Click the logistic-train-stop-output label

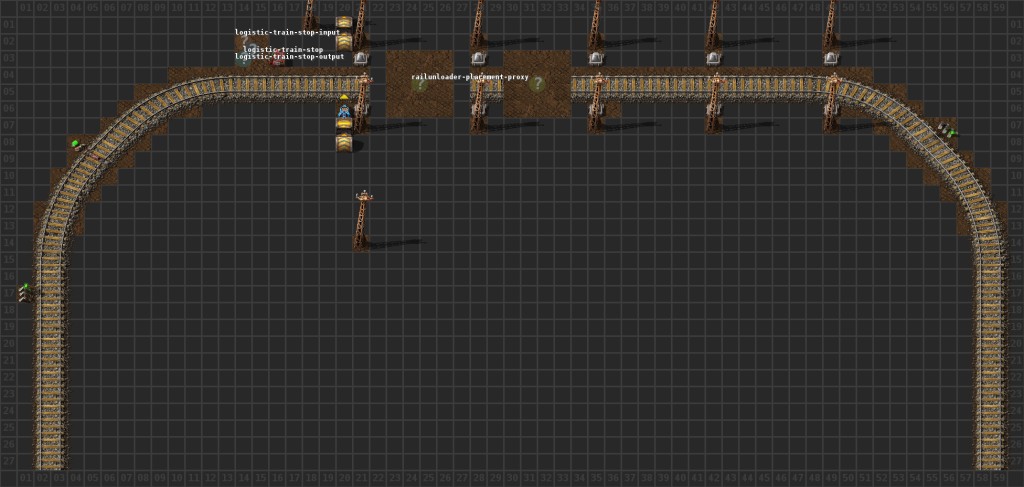[x=289, y=57]
